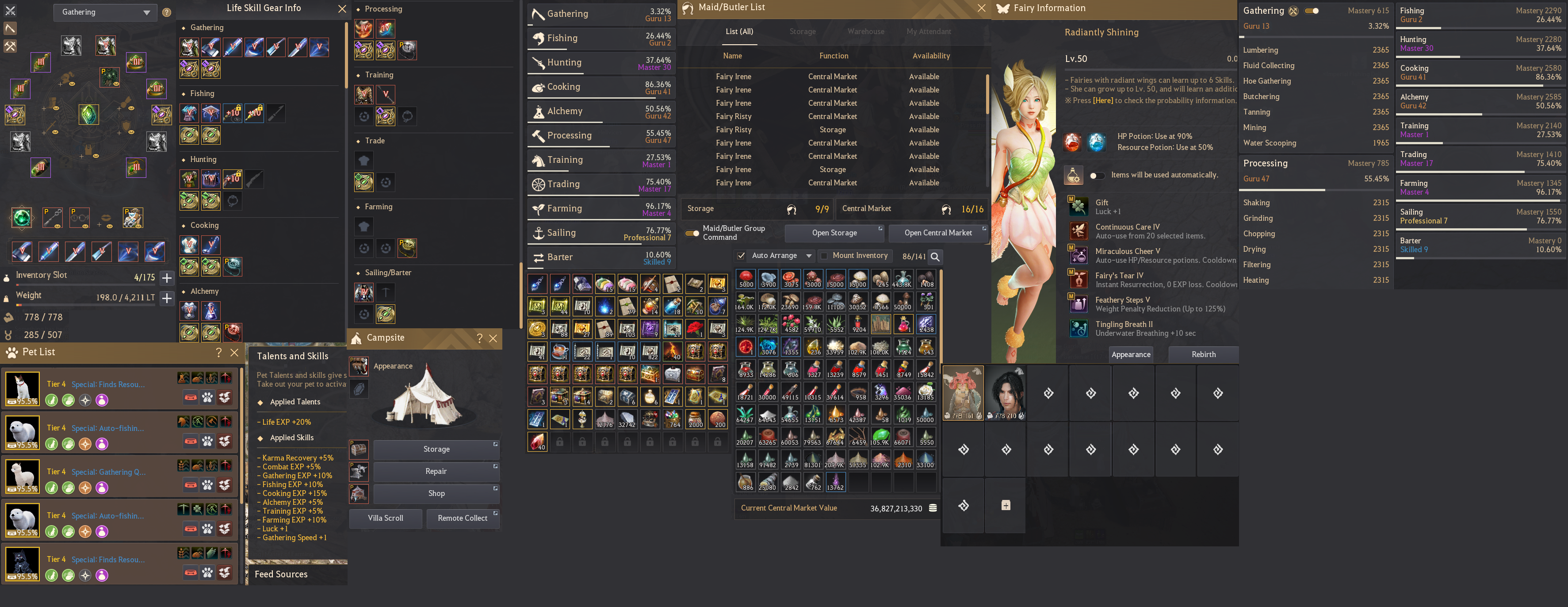This screenshot has width=1568, height=607.
Task: Click the Maid/Butler list scrollbar
Action: click(x=987, y=94)
